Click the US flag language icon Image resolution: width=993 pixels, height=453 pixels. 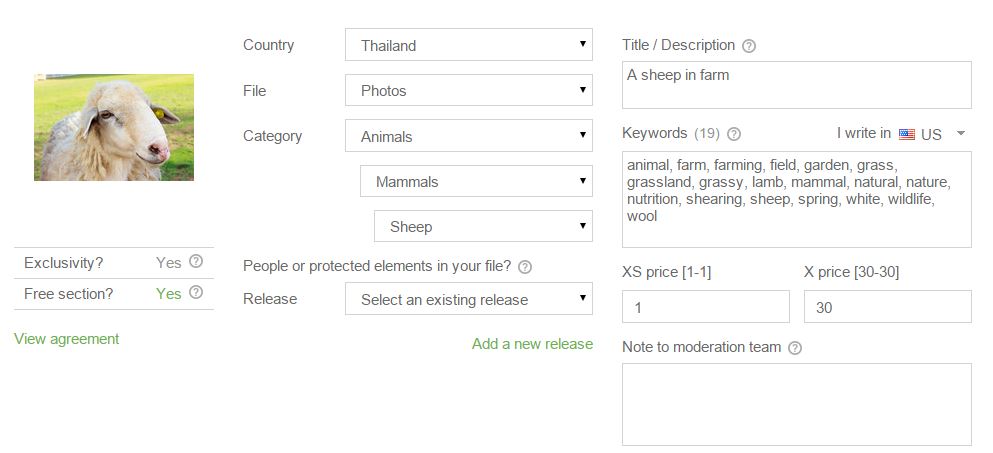907,134
